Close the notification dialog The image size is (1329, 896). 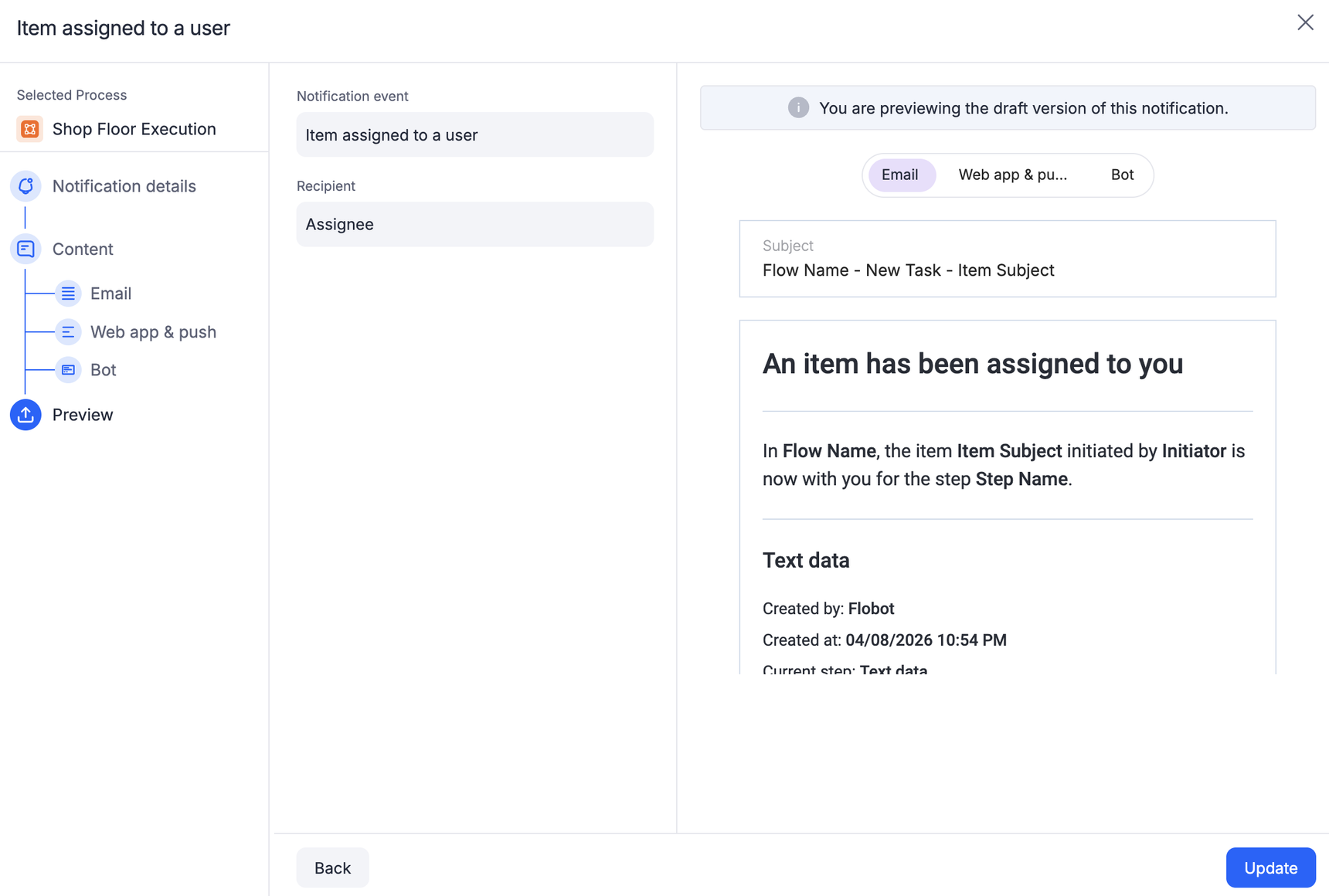[x=1305, y=22]
